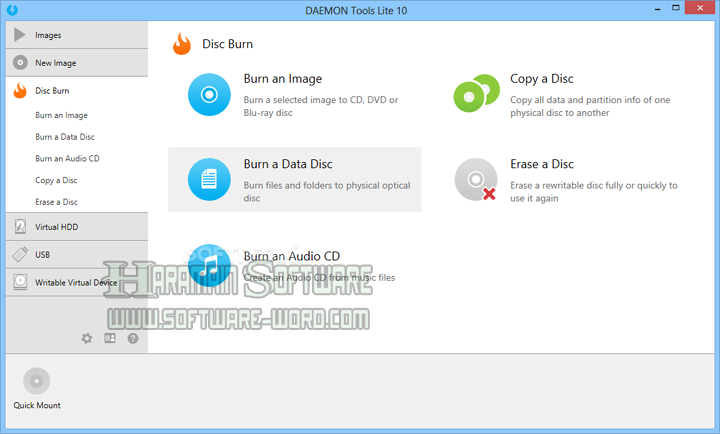Click the Burn an Image heading in main panel

[283, 79]
